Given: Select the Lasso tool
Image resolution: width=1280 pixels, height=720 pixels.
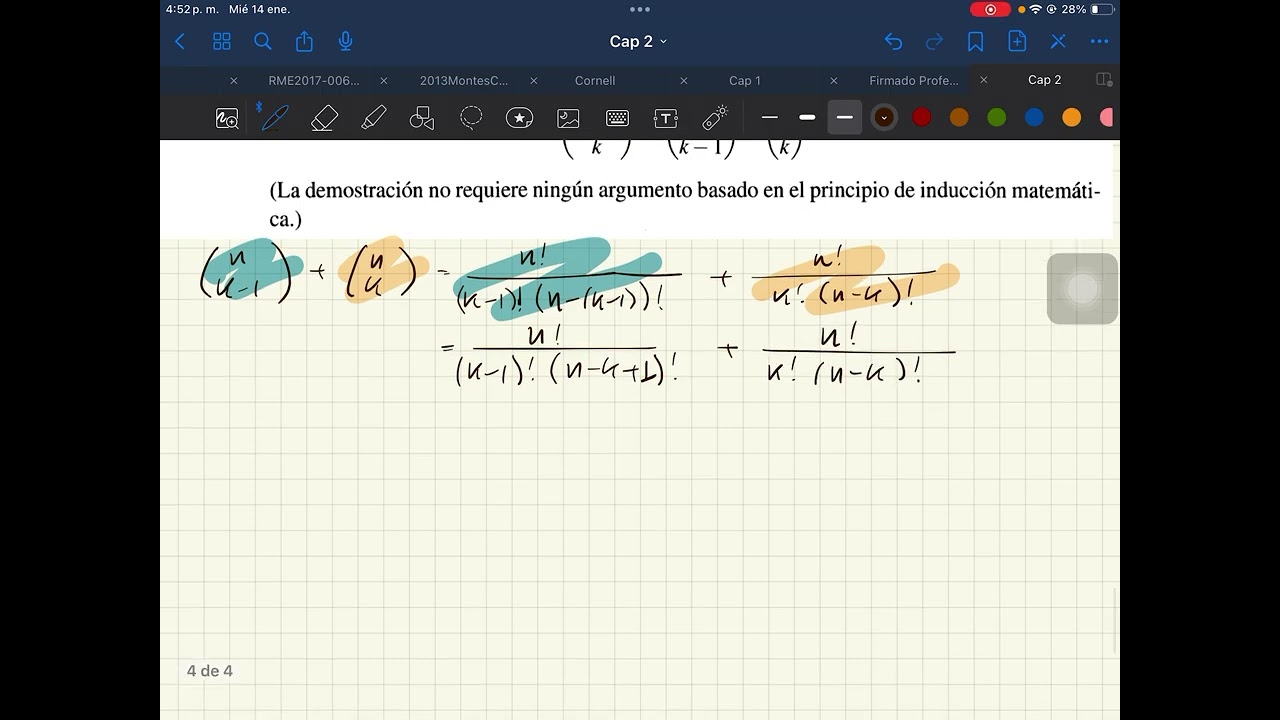Looking at the screenshot, I should coord(471,118).
